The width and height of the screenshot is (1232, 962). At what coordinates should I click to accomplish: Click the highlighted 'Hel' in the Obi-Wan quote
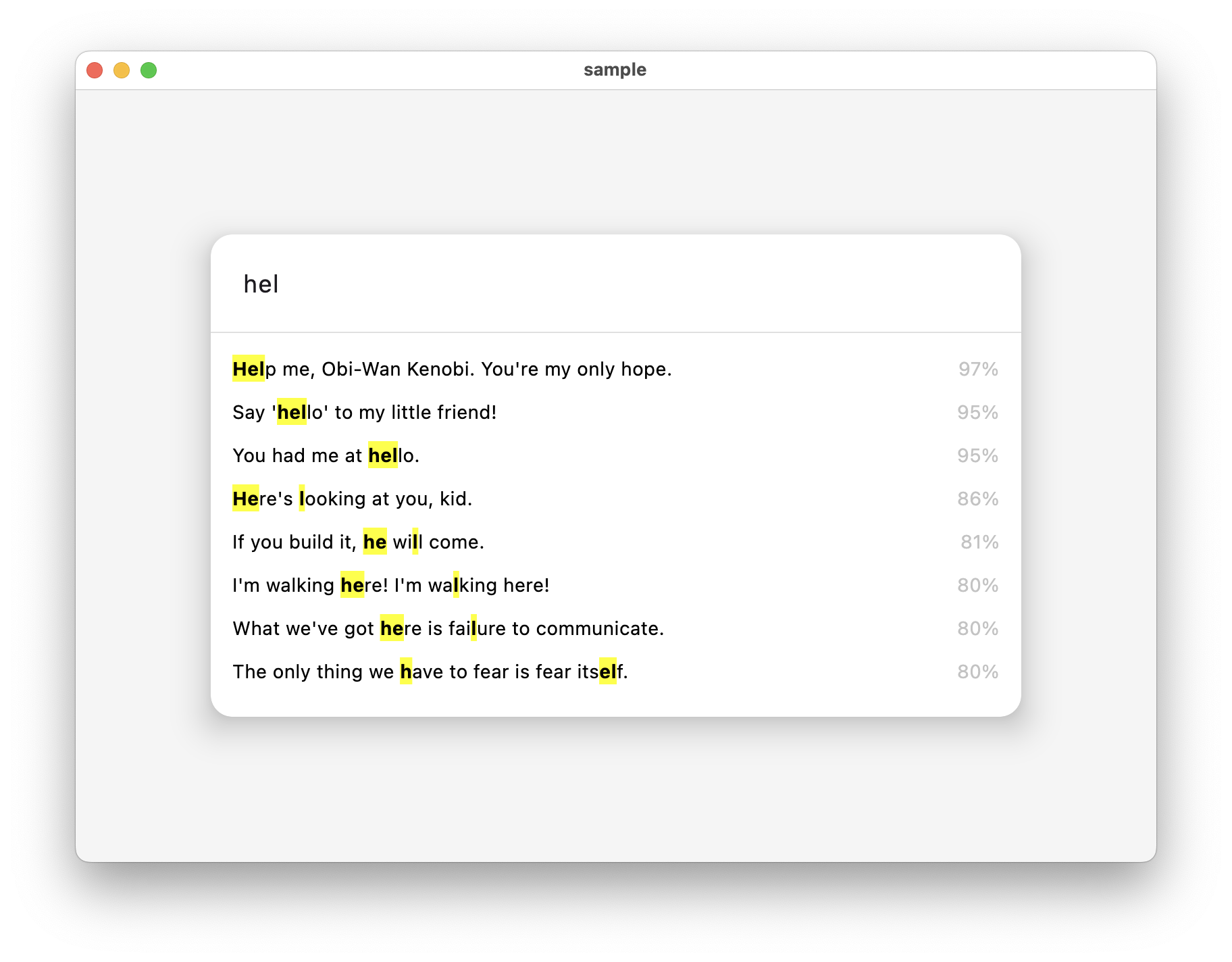tap(249, 369)
